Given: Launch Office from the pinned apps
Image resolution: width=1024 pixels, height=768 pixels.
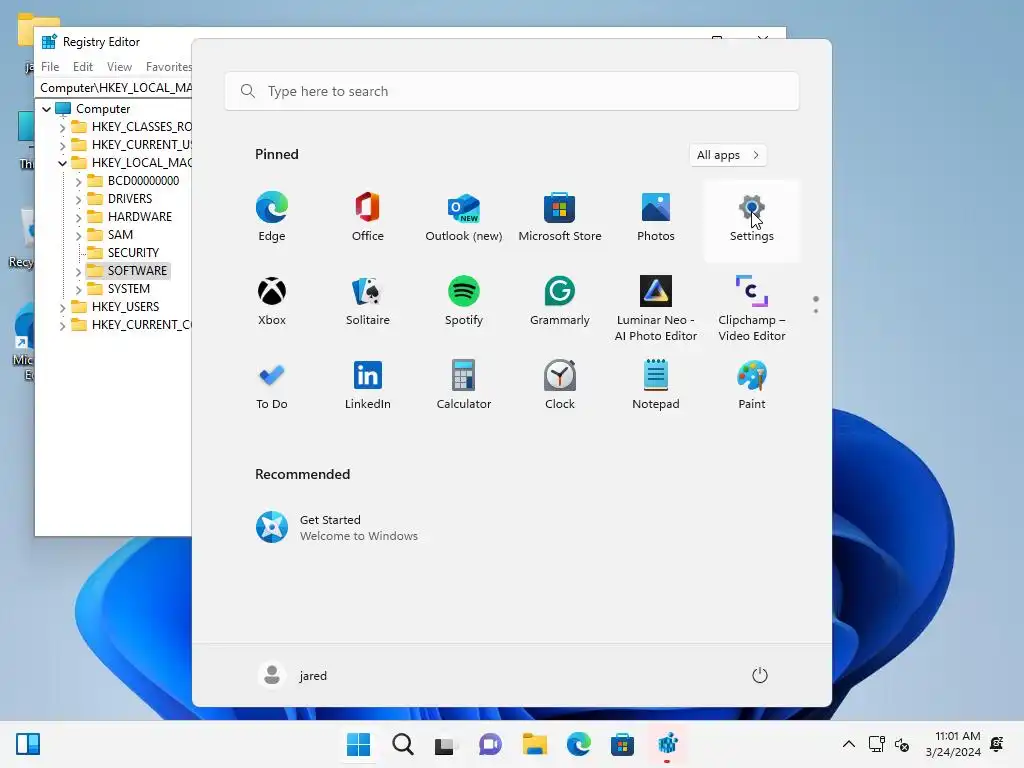Looking at the screenshot, I should pos(368,217).
